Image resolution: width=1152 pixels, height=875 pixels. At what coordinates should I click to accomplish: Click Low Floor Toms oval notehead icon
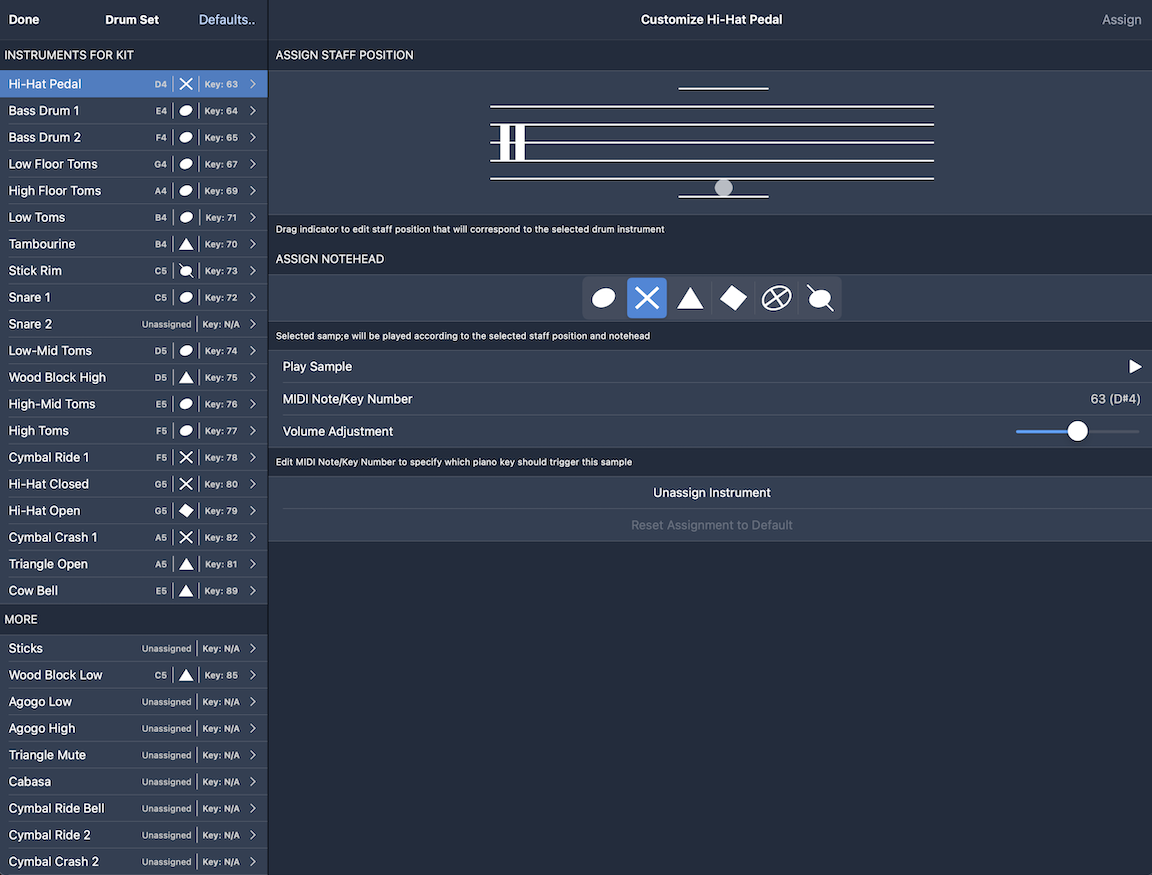point(186,165)
